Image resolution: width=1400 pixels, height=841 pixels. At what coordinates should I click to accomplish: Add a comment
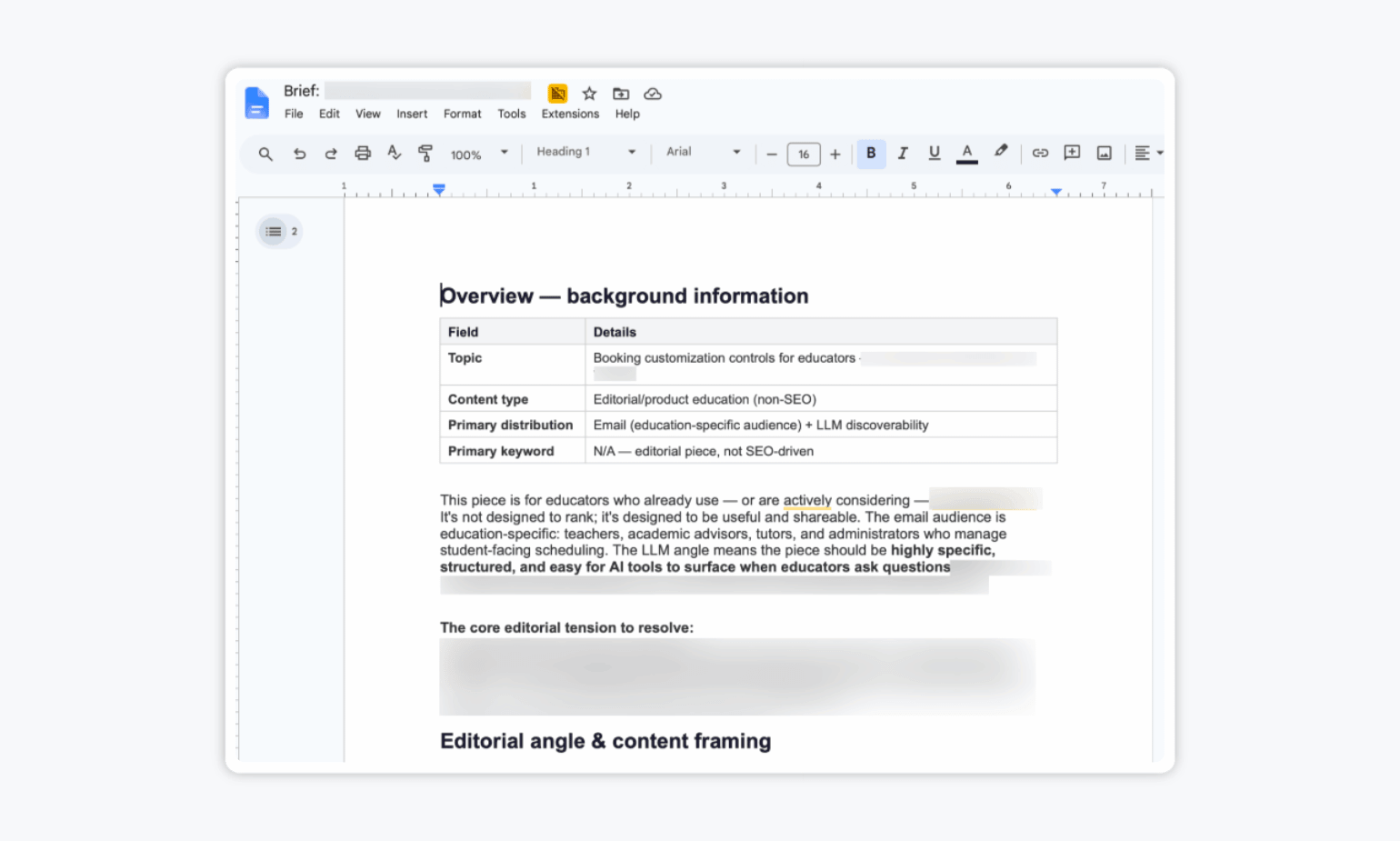[1072, 153]
